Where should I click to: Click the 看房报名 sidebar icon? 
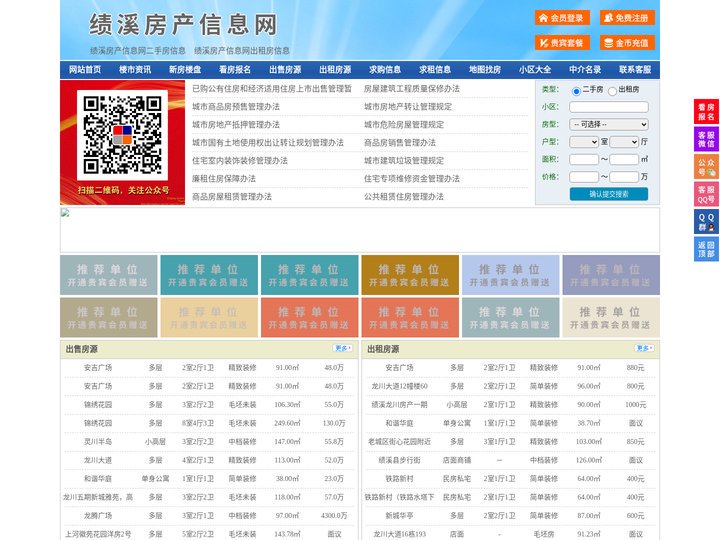pos(706,112)
